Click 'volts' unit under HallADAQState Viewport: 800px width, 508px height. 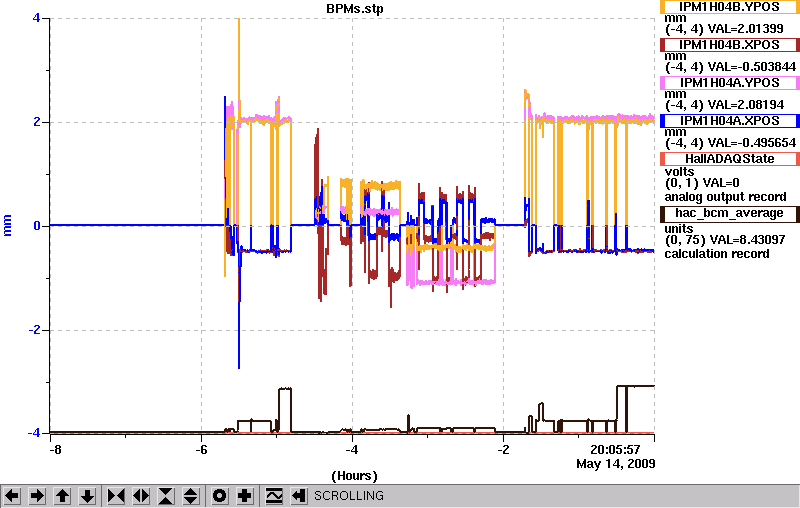pyautogui.click(x=680, y=172)
